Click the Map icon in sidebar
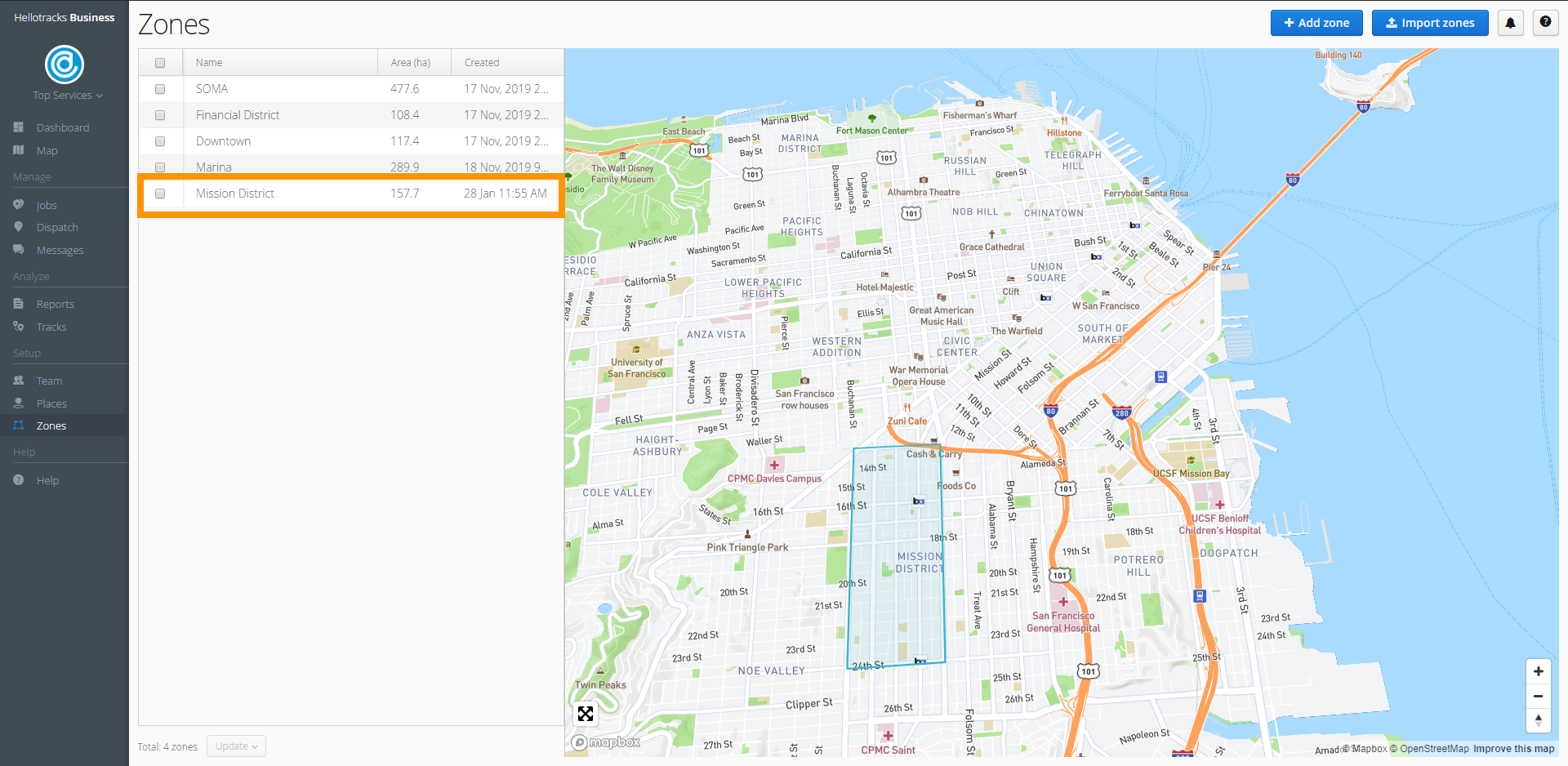 coord(19,150)
